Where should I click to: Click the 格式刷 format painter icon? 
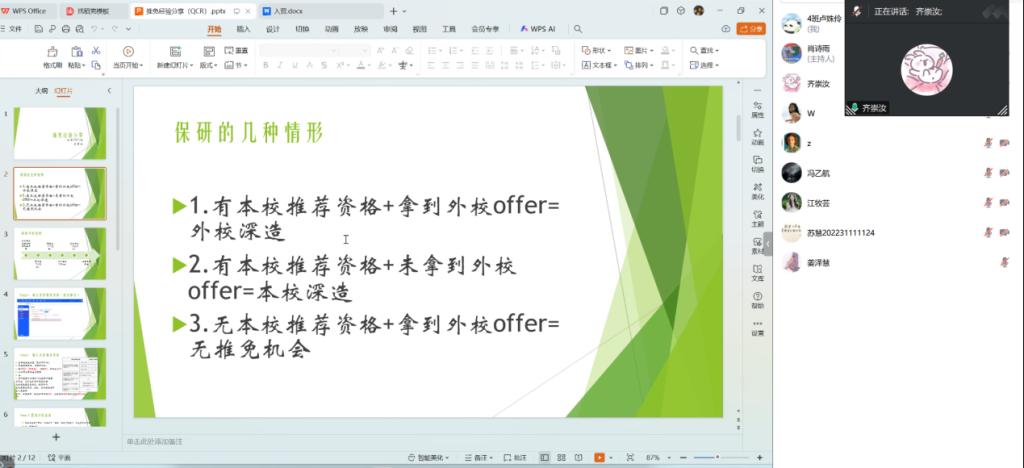coord(52,51)
